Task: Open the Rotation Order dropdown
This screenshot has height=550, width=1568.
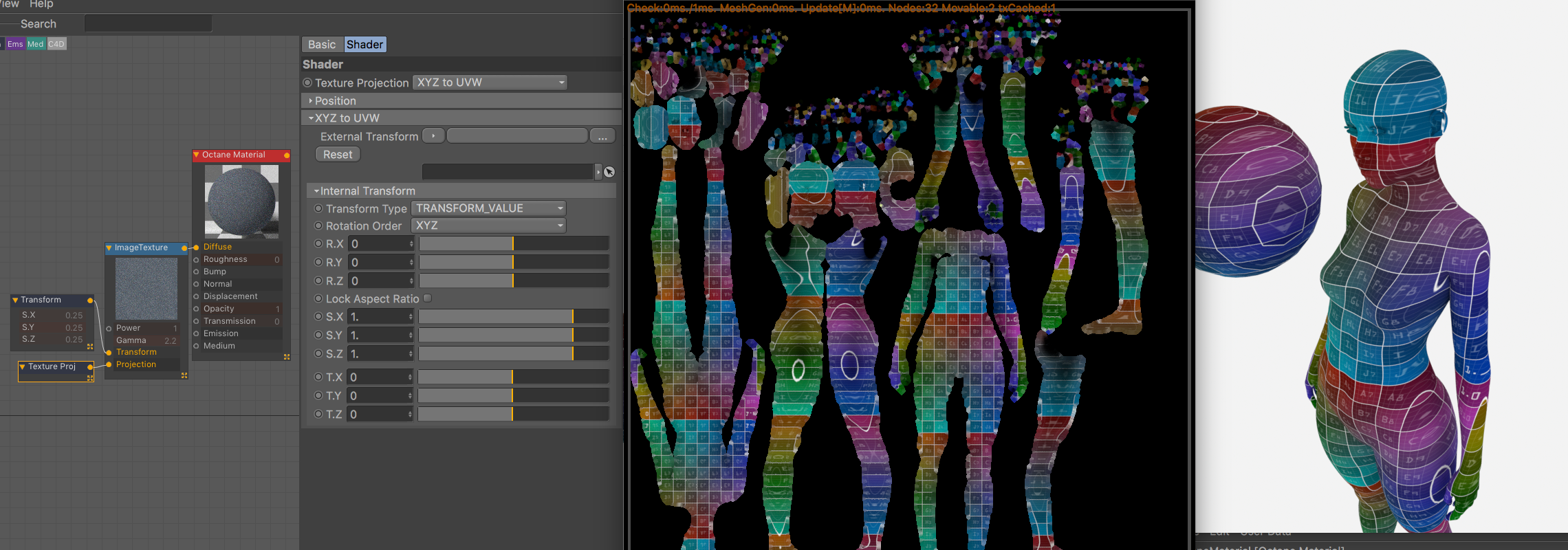Action: coord(489,225)
